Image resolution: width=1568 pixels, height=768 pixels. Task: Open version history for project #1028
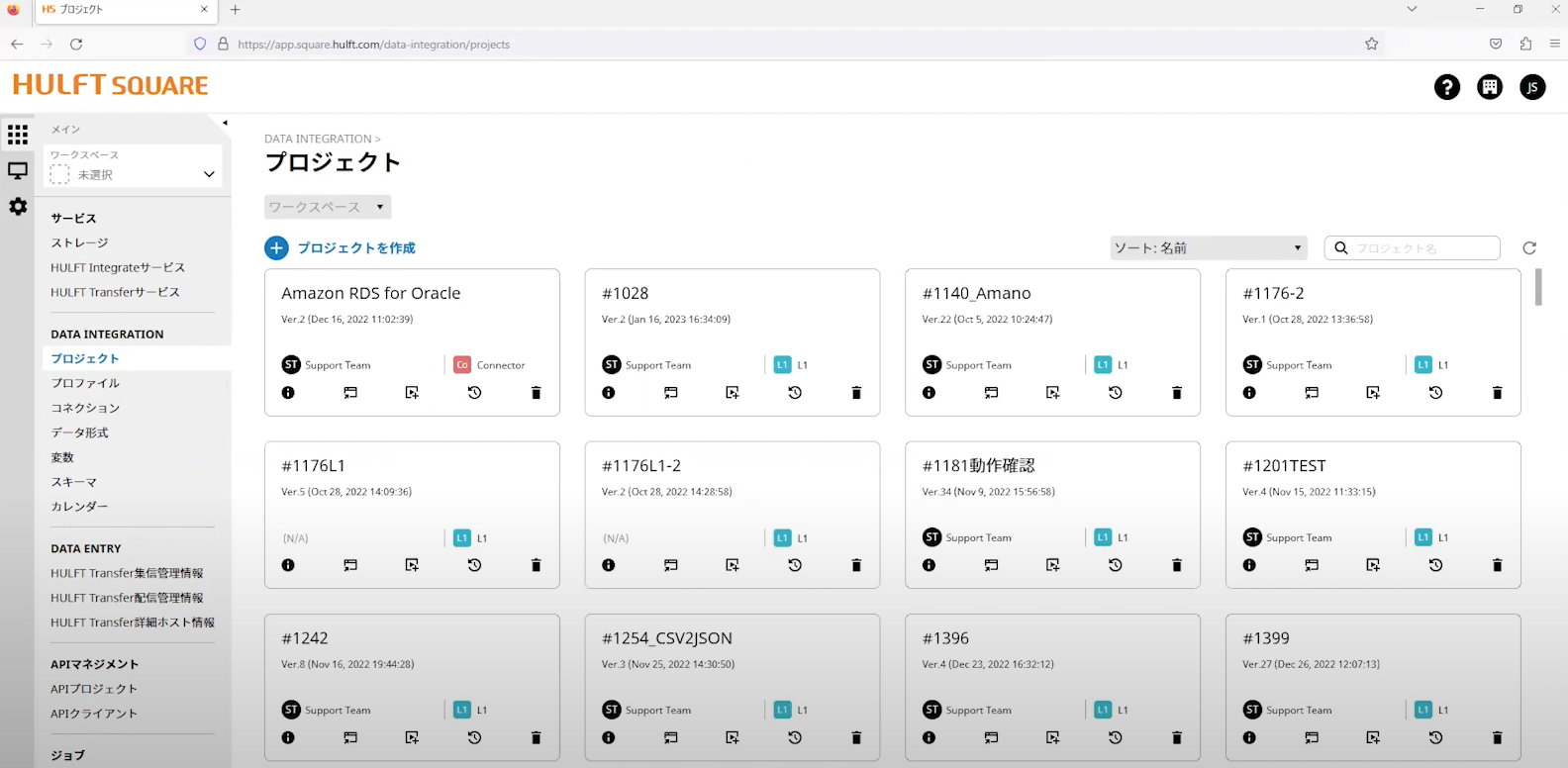click(794, 393)
